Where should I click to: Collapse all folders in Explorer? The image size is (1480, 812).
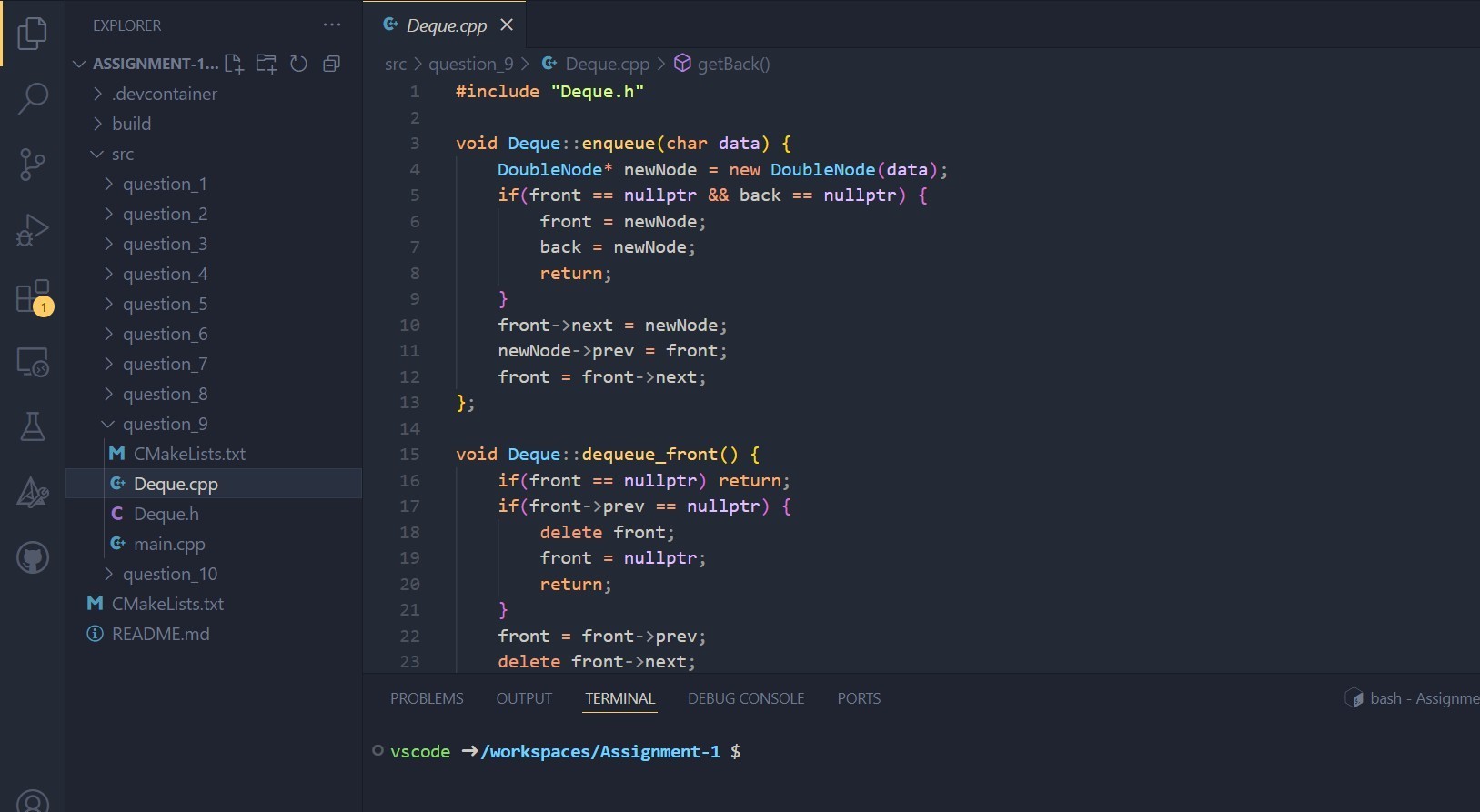coord(331,64)
